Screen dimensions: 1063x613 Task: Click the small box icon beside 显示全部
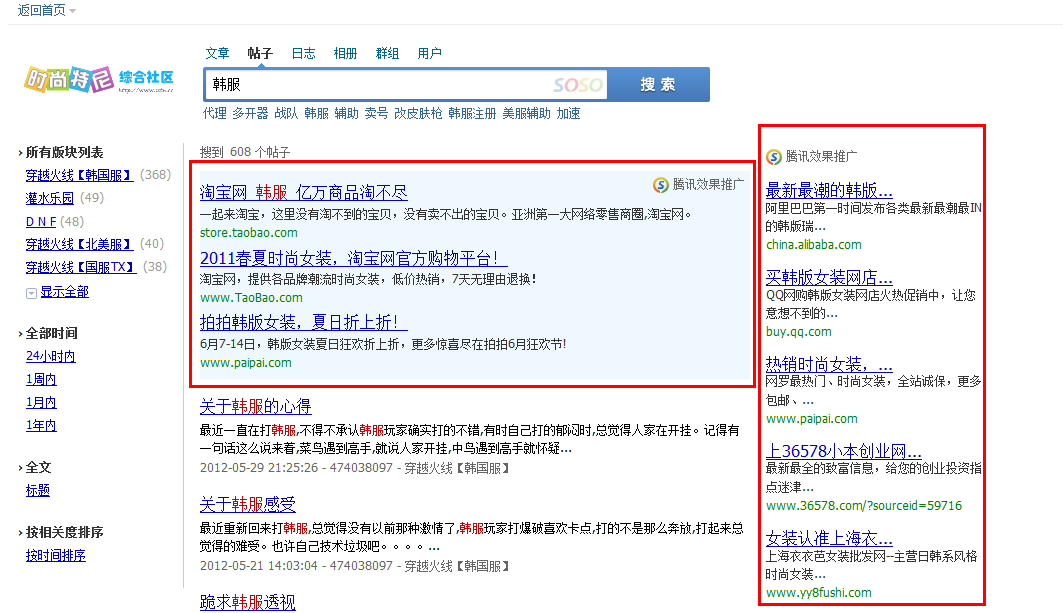coord(31,293)
